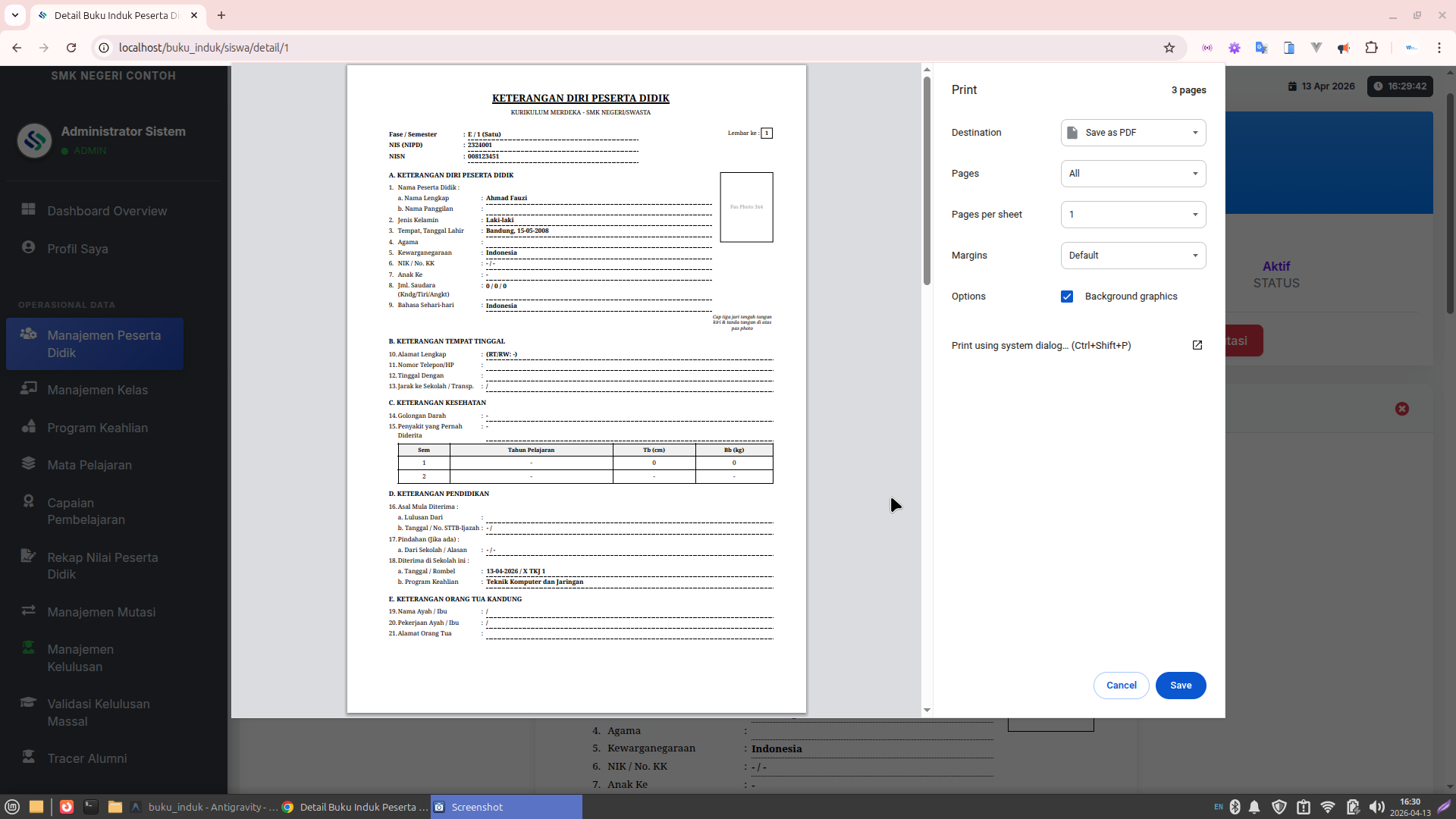Select Manajemen Kelas sidebar item

(x=97, y=390)
